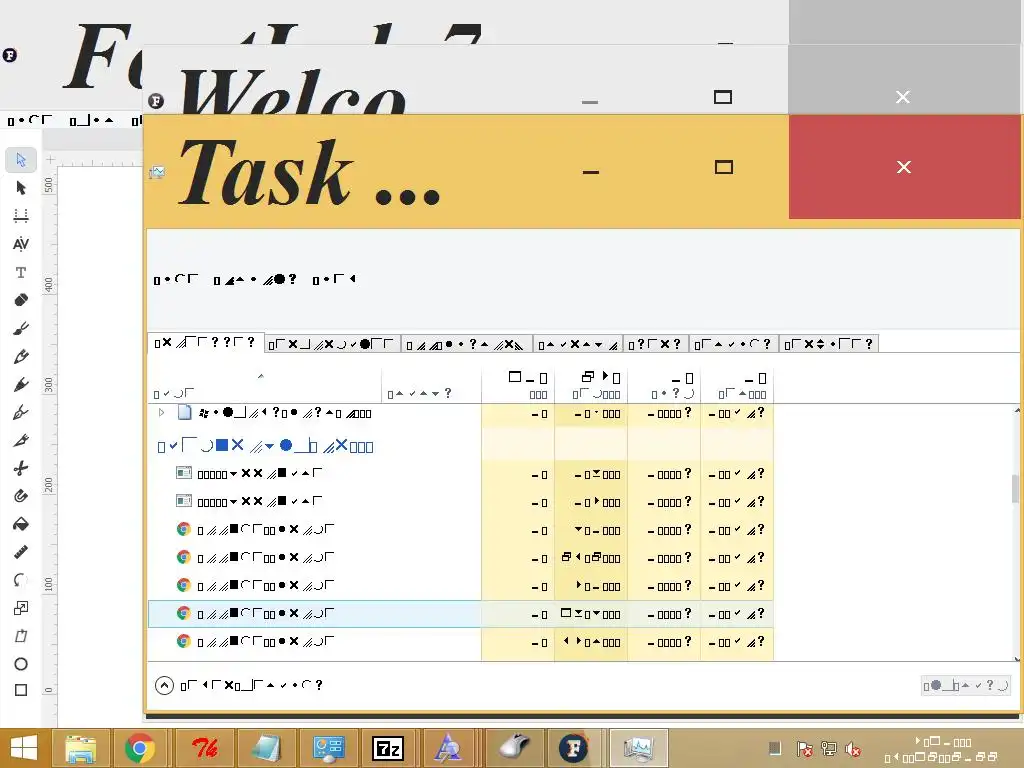Select the Element tool black arrow
Image resolution: width=1024 pixels, height=768 pixels.
[21, 188]
